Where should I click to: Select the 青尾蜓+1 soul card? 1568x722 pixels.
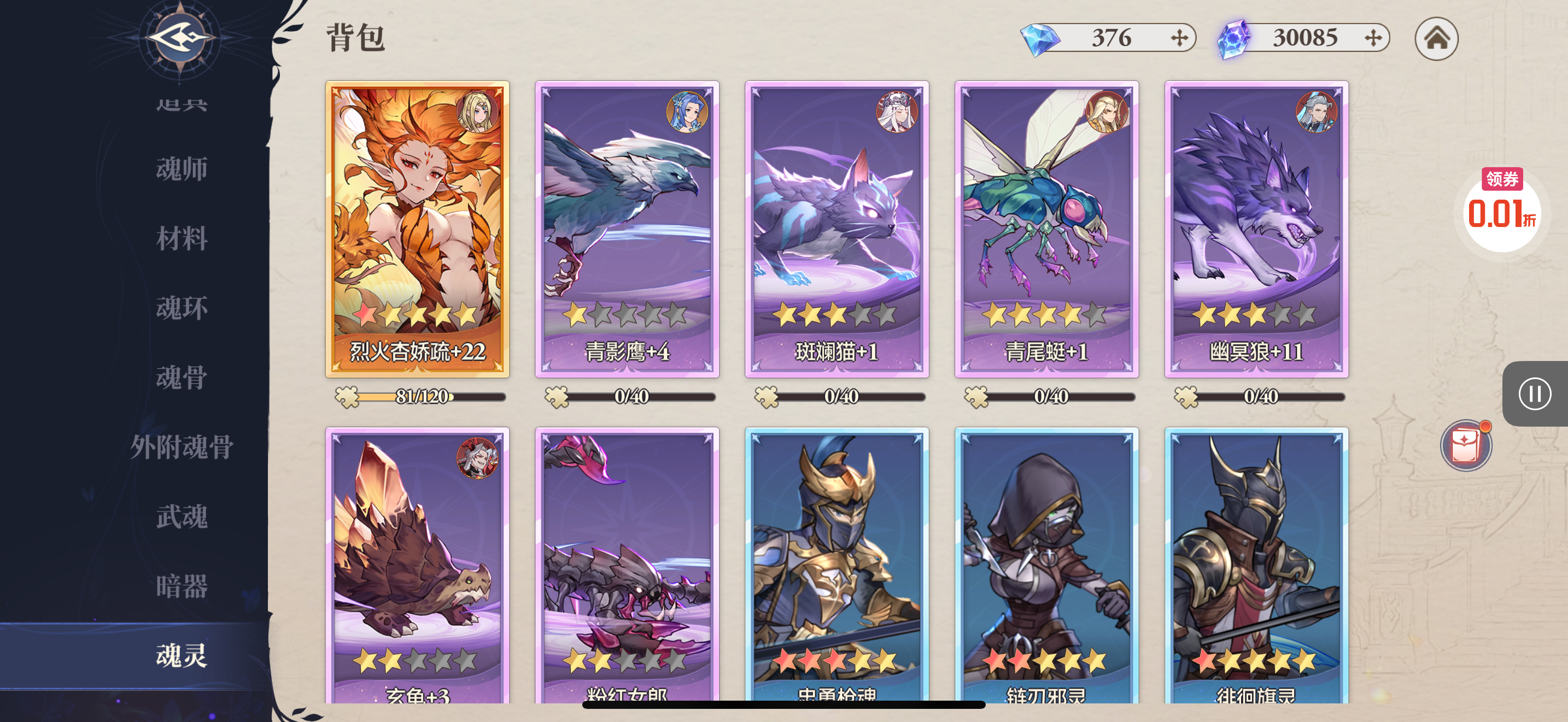[1046, 229]
